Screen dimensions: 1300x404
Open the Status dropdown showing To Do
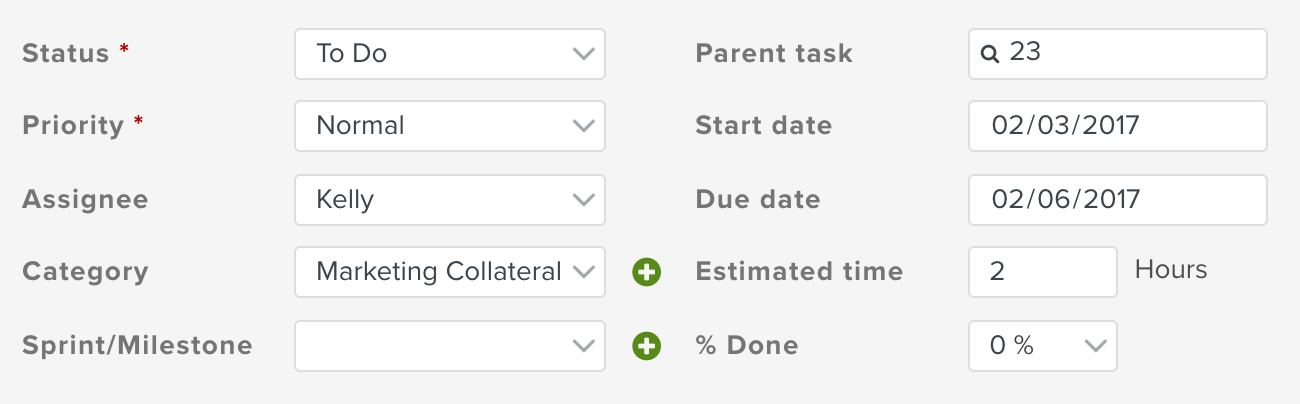450,54
